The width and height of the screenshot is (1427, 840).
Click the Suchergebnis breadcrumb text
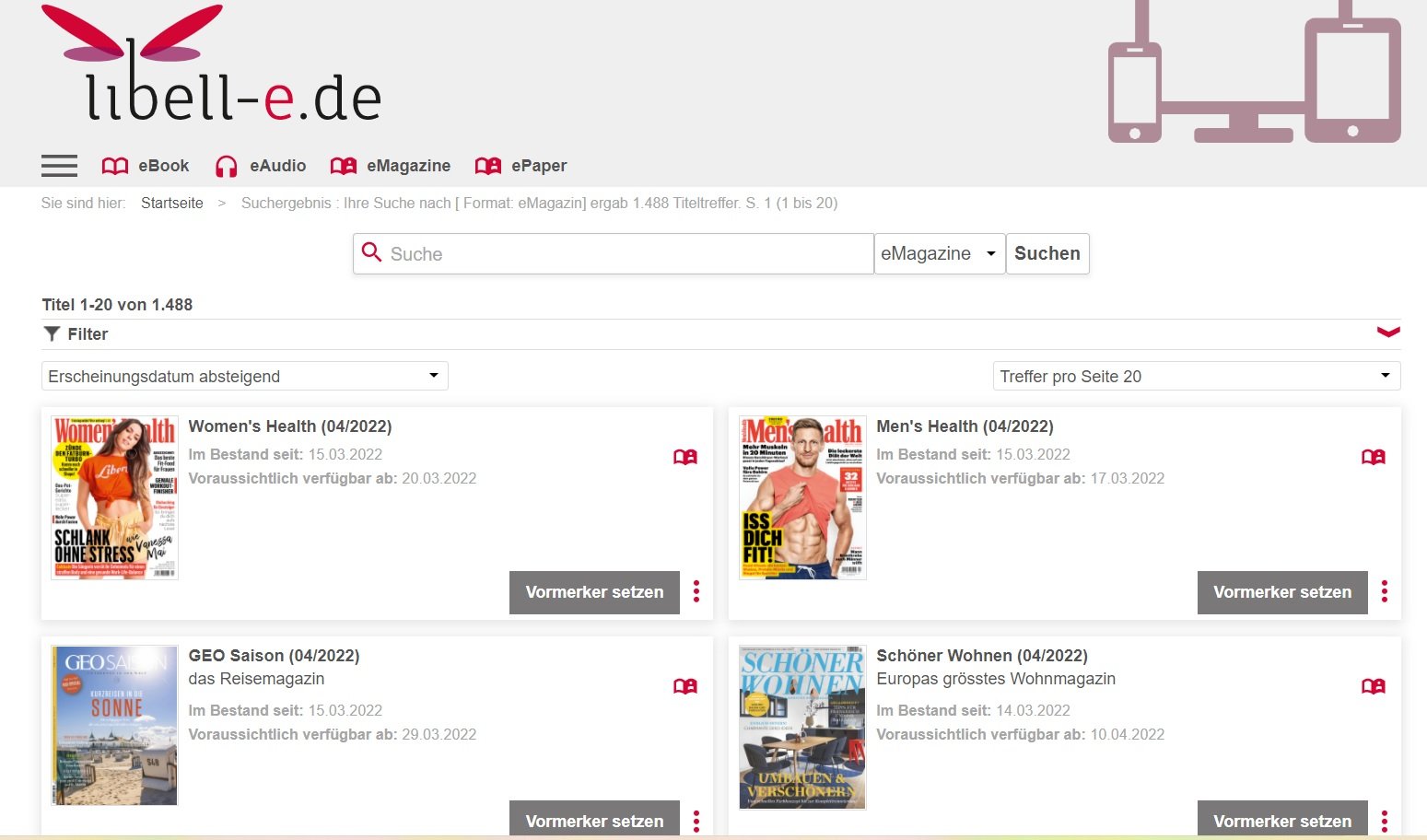(x=539, y=203)
